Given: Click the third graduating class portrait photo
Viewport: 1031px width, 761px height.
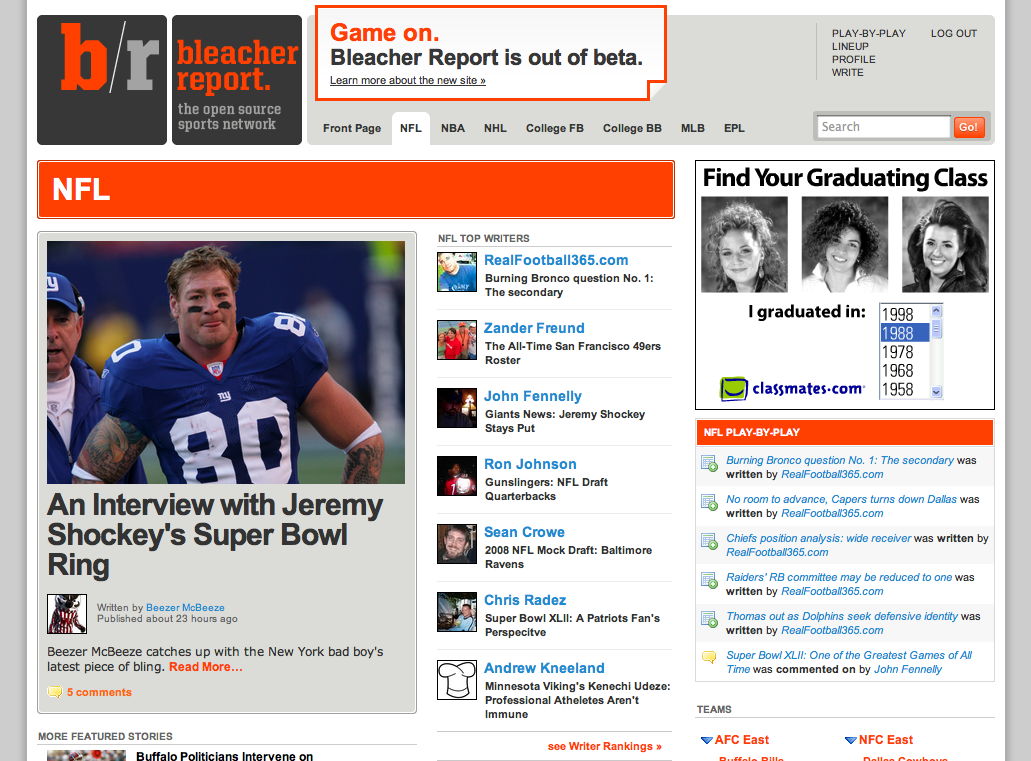Looking at the screenshot, I should point(945,245).
